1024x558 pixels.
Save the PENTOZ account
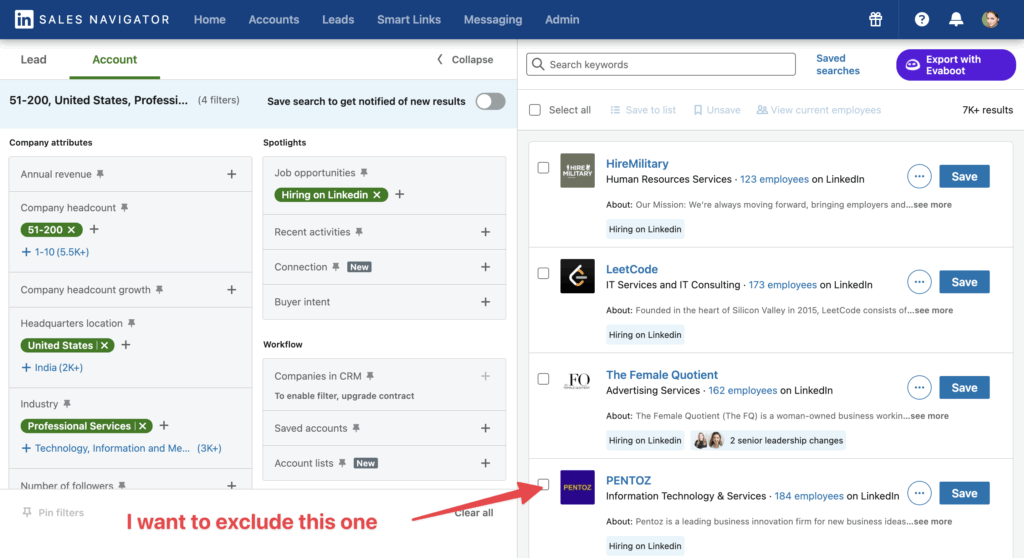point(964,493)
